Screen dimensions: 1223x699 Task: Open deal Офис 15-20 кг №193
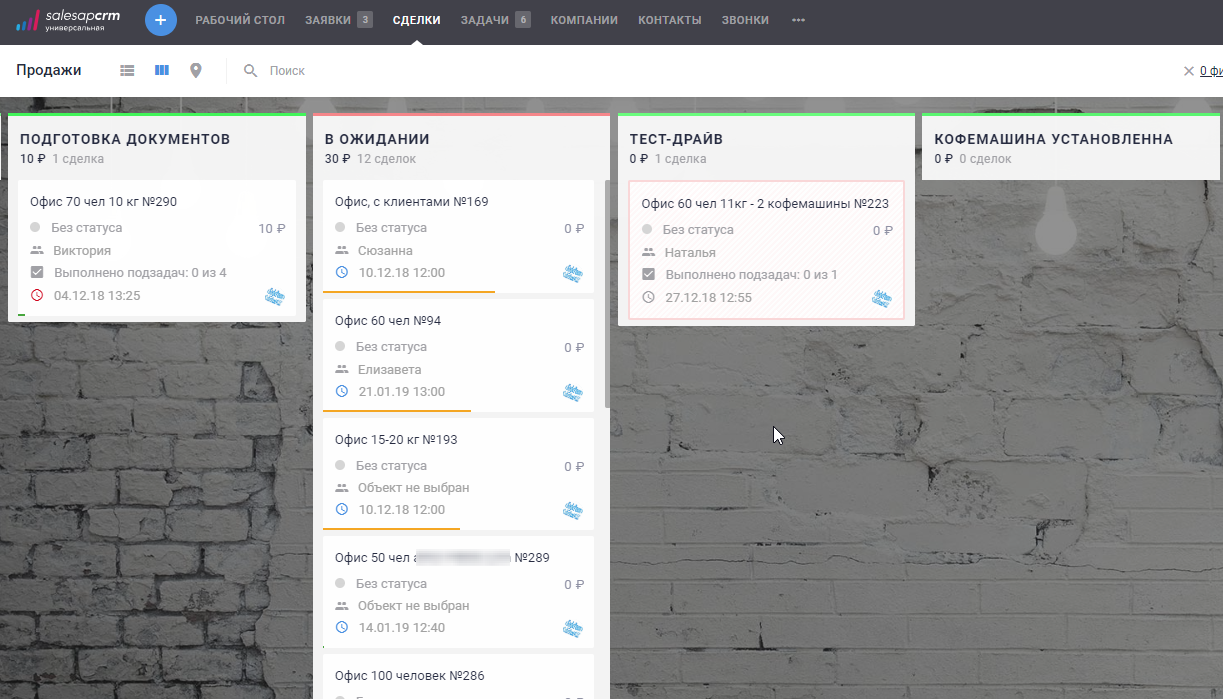point(394,440)
